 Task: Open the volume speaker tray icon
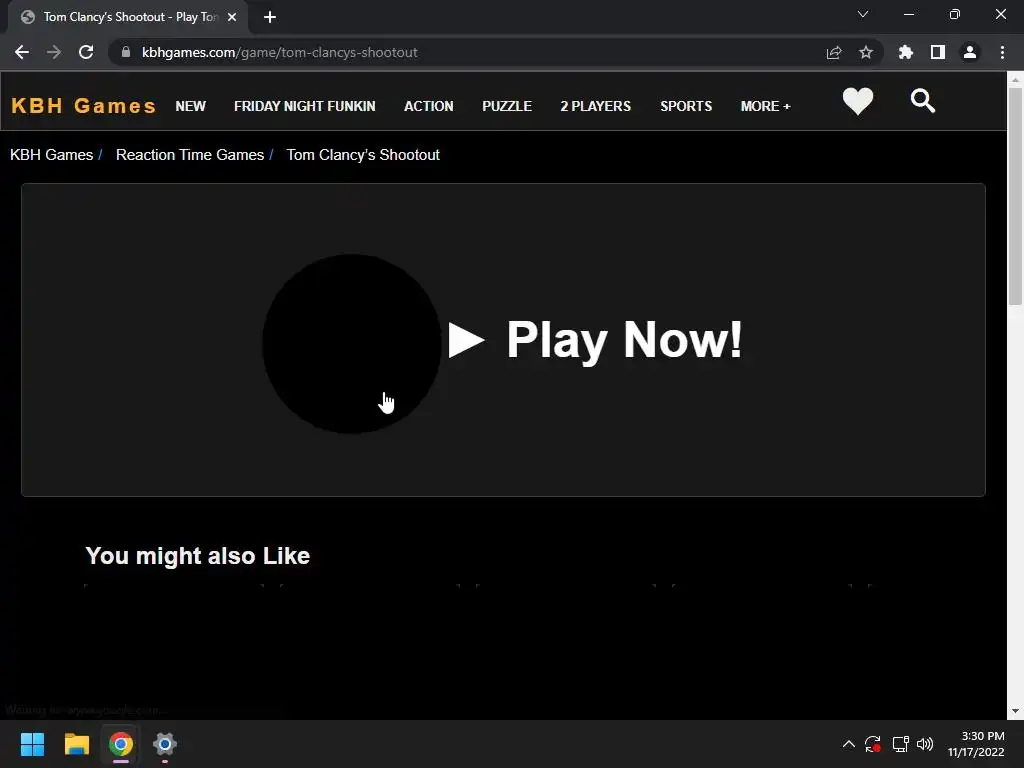pos(925,744)
